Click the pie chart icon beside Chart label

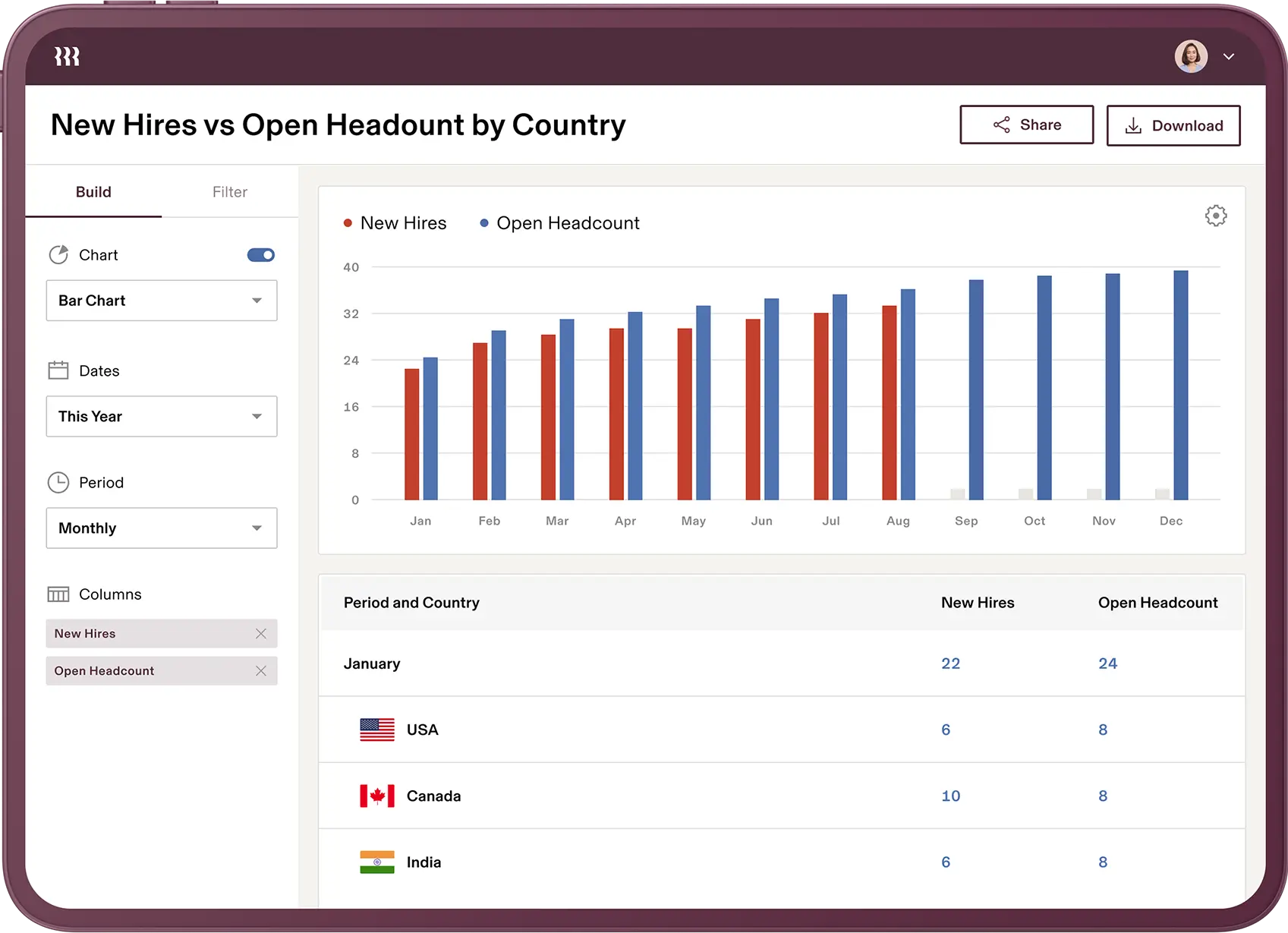click(x=58, y=255)
